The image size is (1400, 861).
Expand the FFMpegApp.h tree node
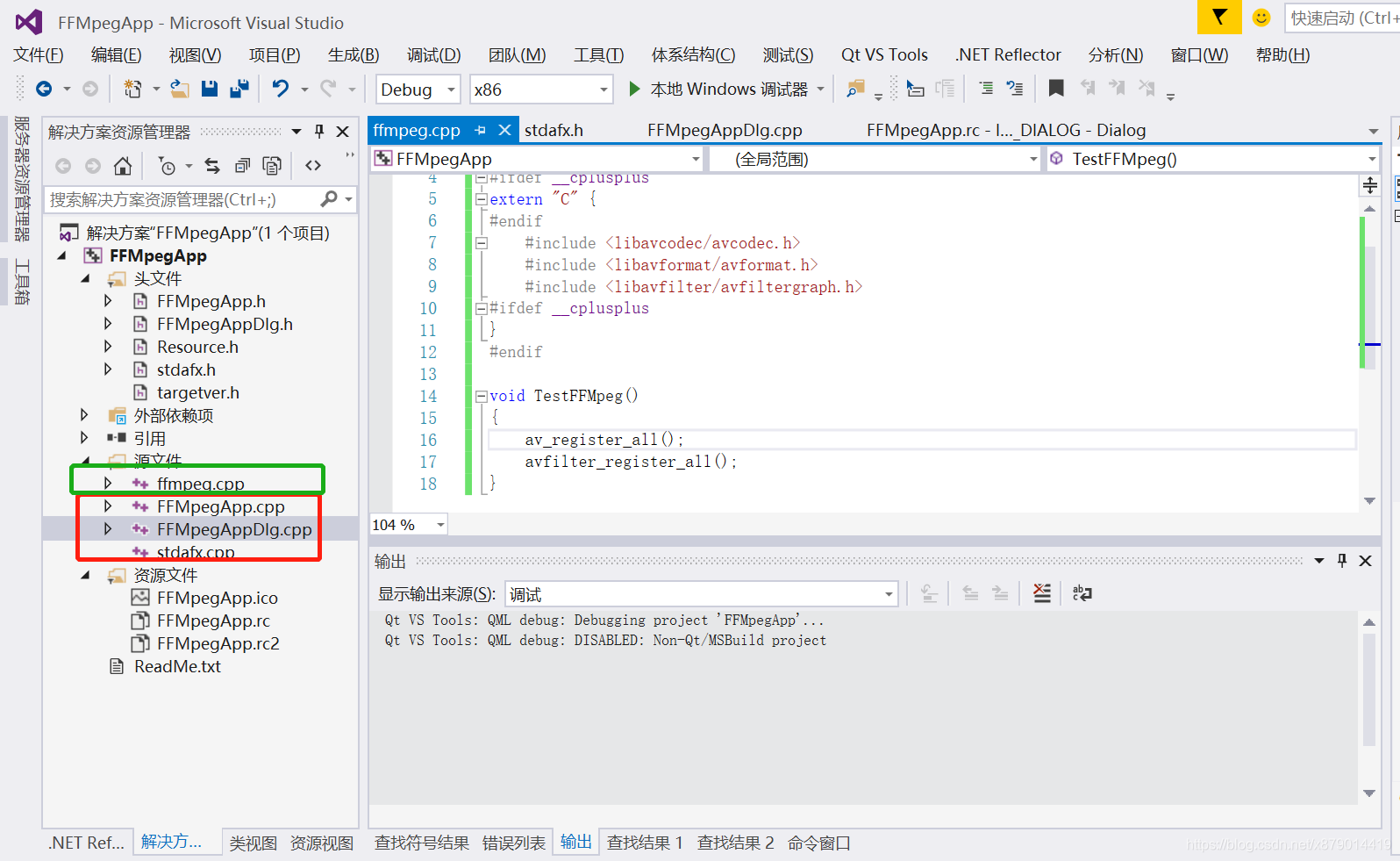pos(108,301)
